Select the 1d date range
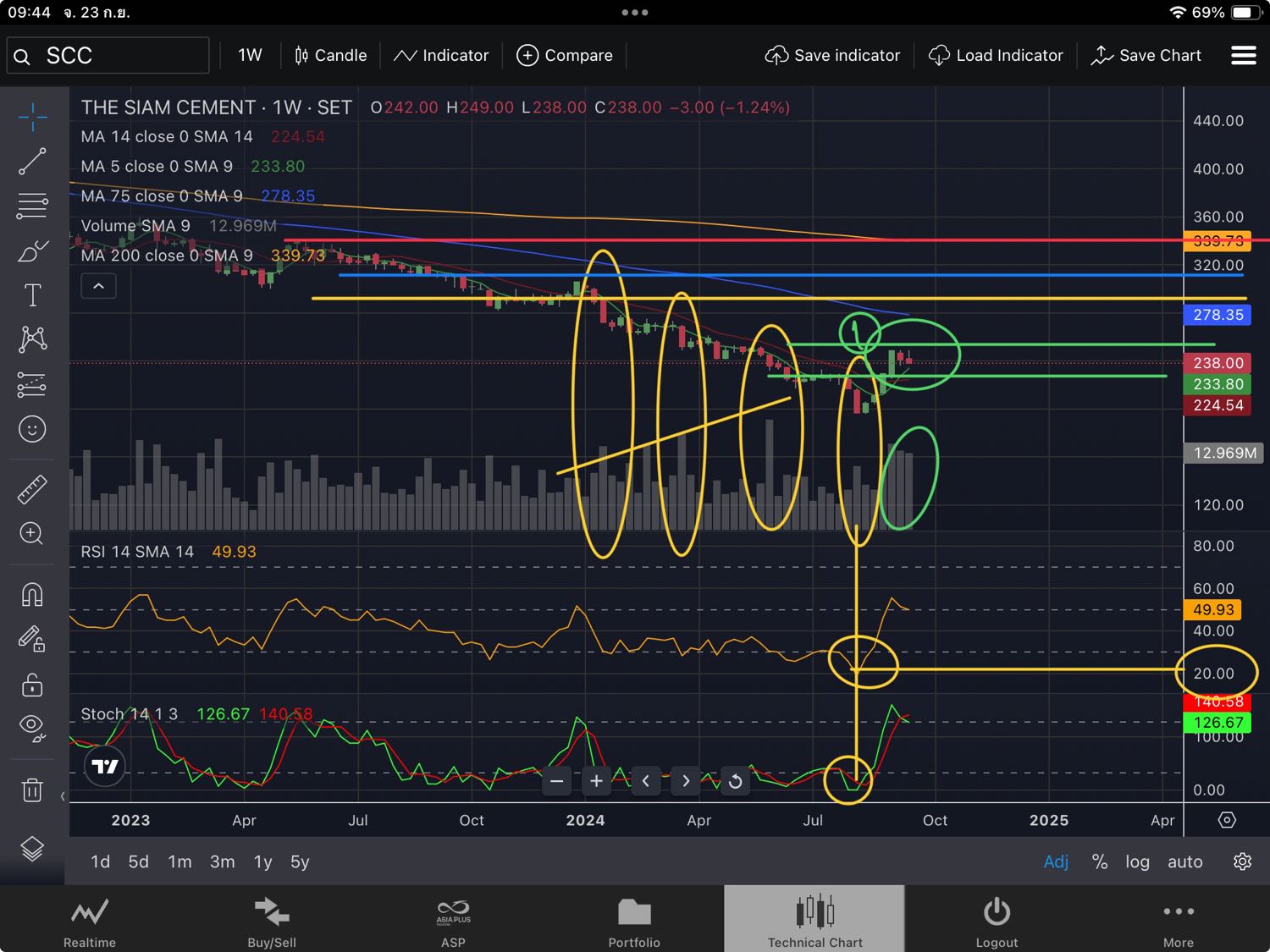This screenshot has width=1270, height=952. pos(100,861)
